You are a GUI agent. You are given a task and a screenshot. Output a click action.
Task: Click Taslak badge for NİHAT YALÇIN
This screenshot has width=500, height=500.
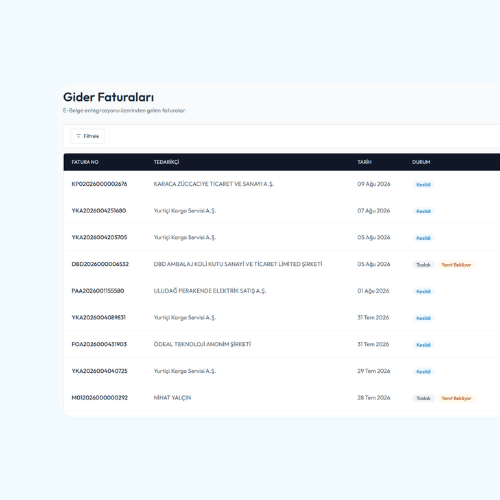click(x=423, y=398)
